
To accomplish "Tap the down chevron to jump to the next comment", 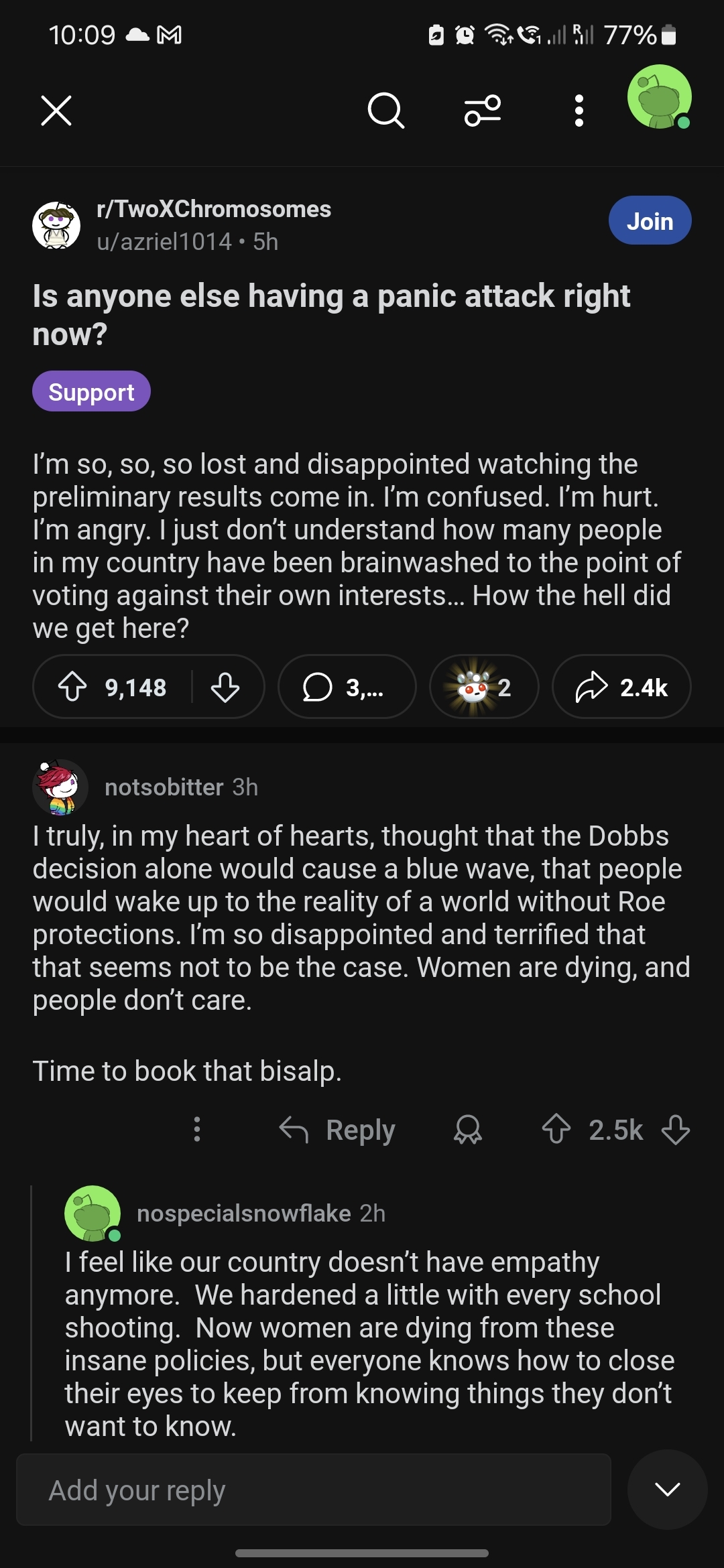I will click(667, 1489).
